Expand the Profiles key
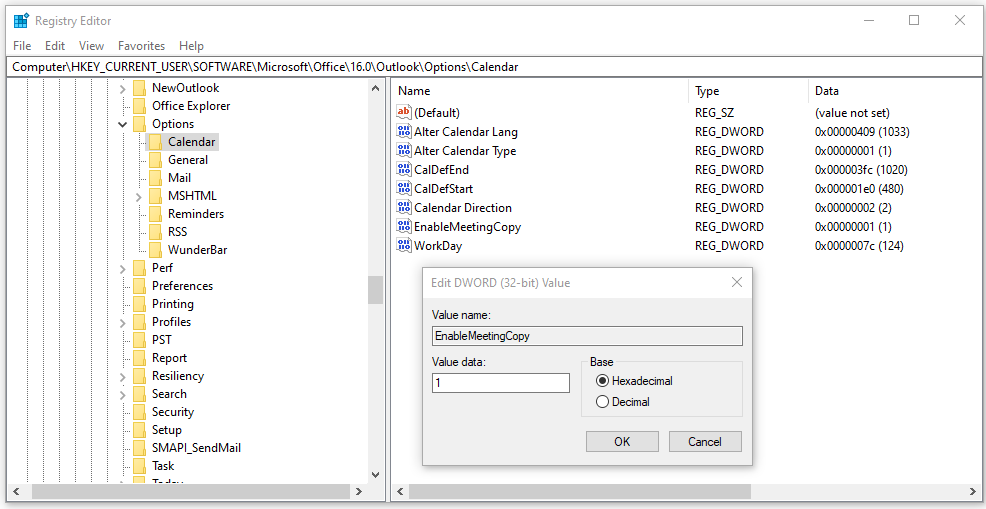The width and height of the screenshot is (986, 509). point(123,323)
